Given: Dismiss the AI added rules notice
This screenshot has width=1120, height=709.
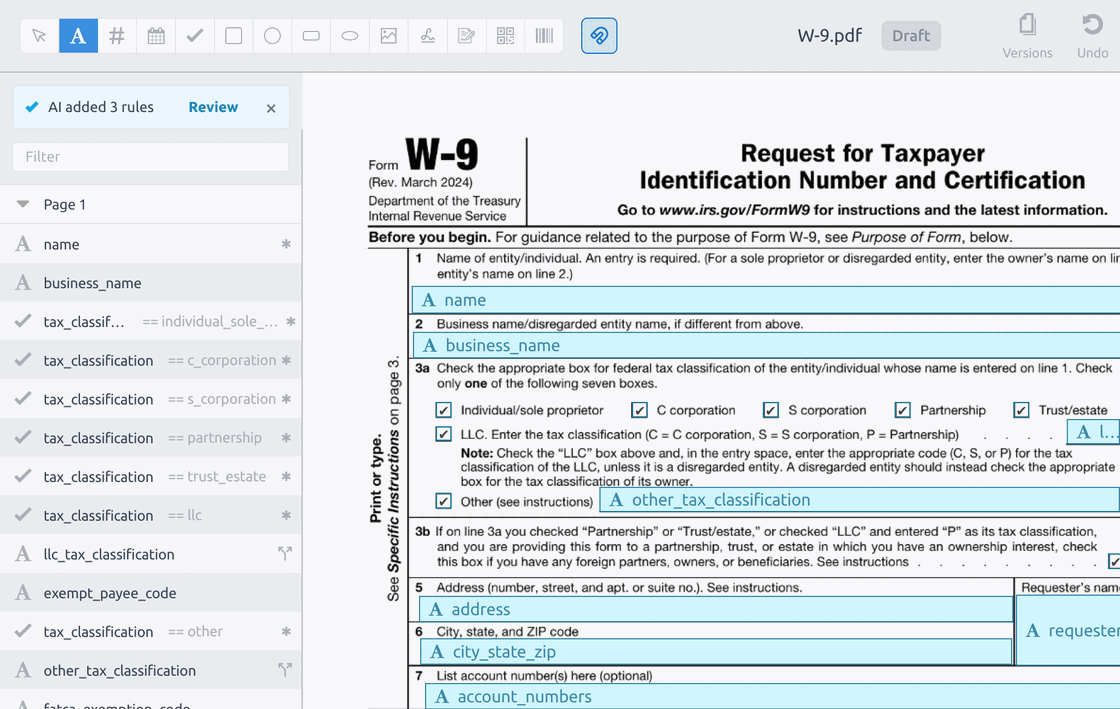Looking at the screenshot, I should [271, 109].
